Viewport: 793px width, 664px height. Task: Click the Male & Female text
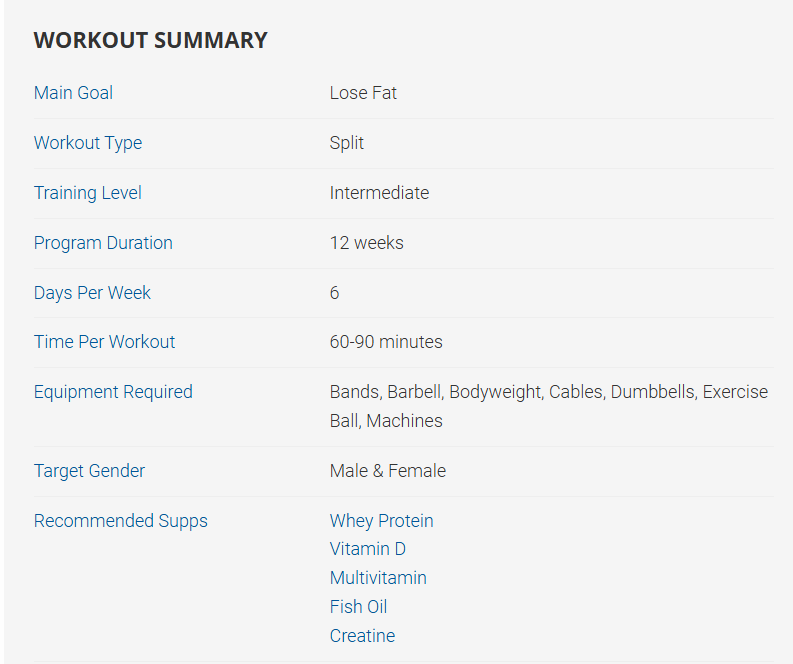coord(388,471)
